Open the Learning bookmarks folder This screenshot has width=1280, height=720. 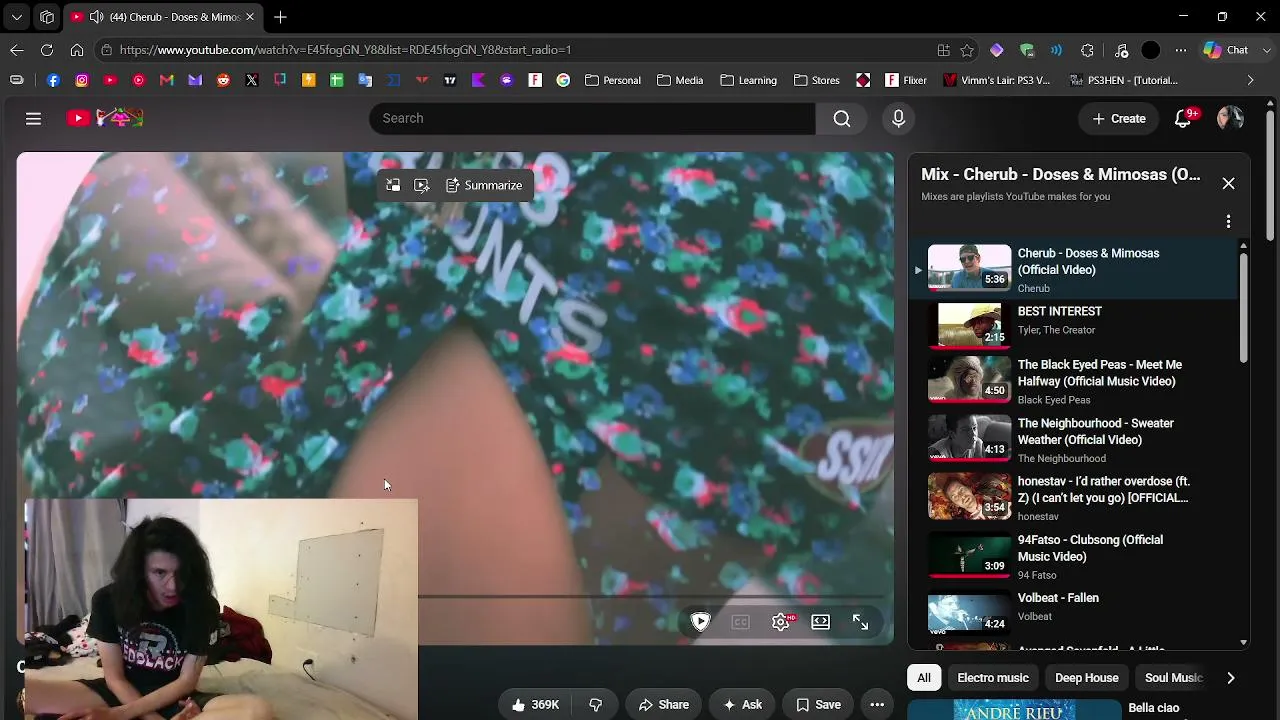click(x=748, y=80)
